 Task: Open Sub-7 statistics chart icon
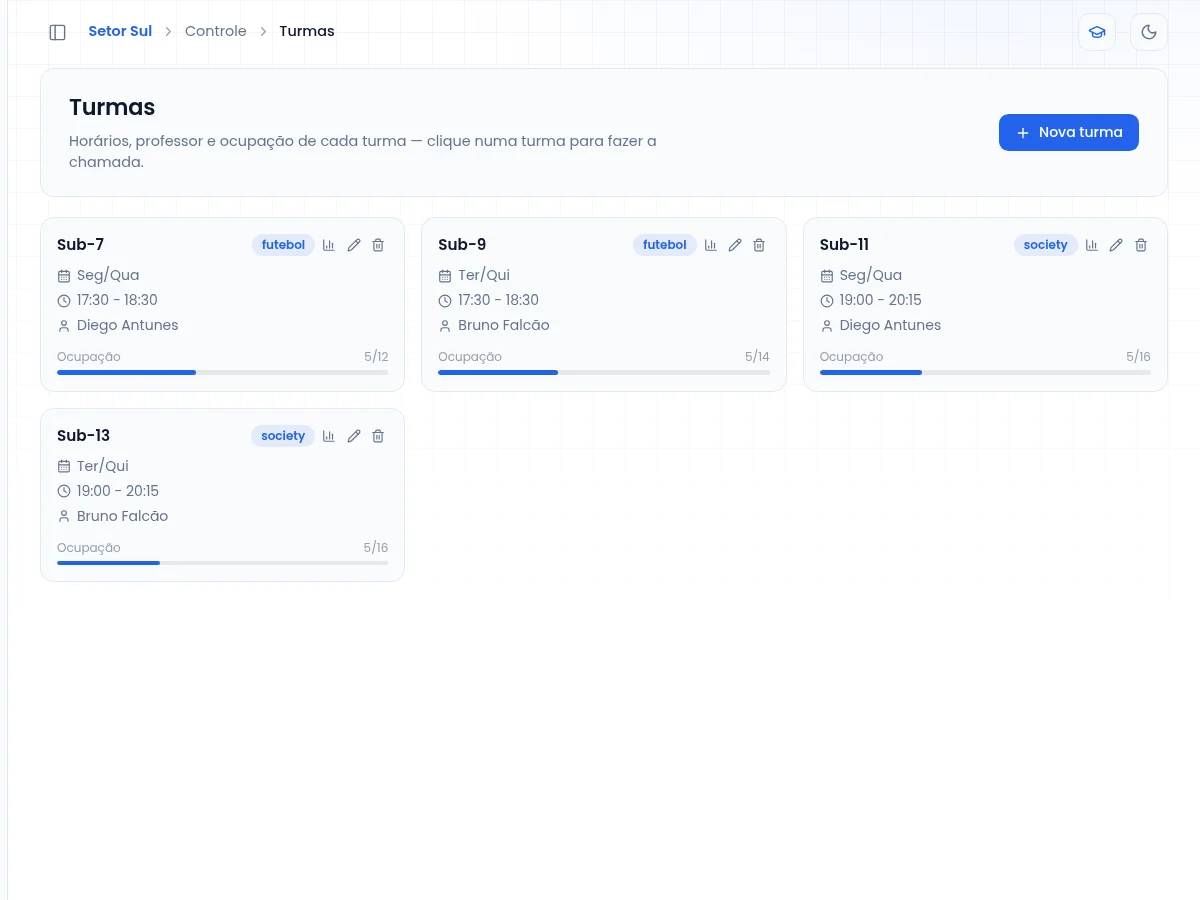(x=329, y=245)
